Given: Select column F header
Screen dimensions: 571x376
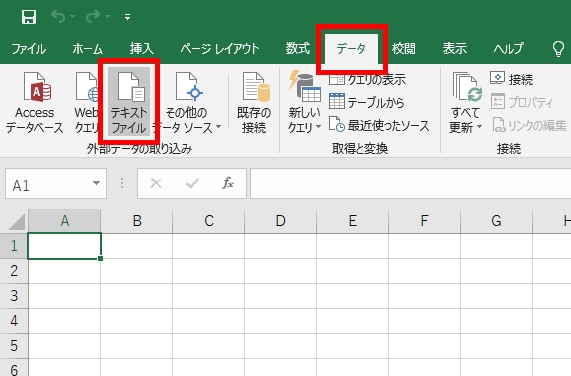Looking at the screenshot, I should tap(424, 221).
